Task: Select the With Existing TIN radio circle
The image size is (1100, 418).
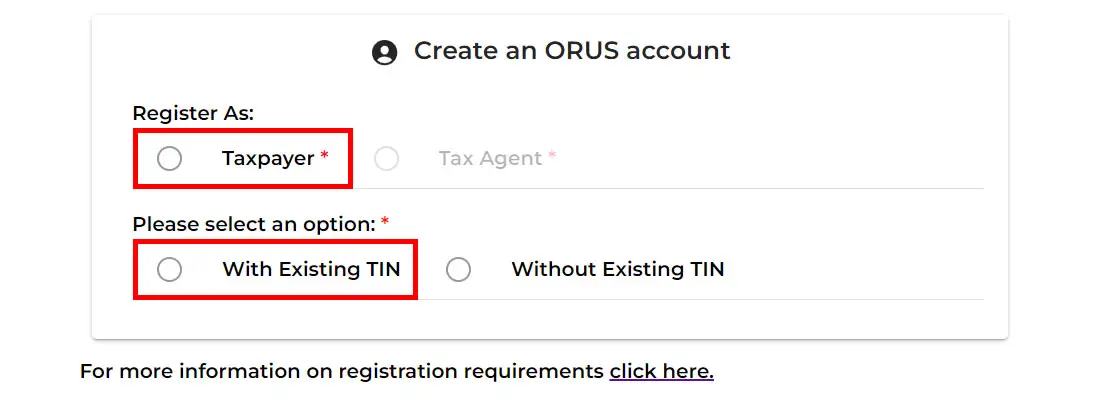Action: [x=169, y=269]
